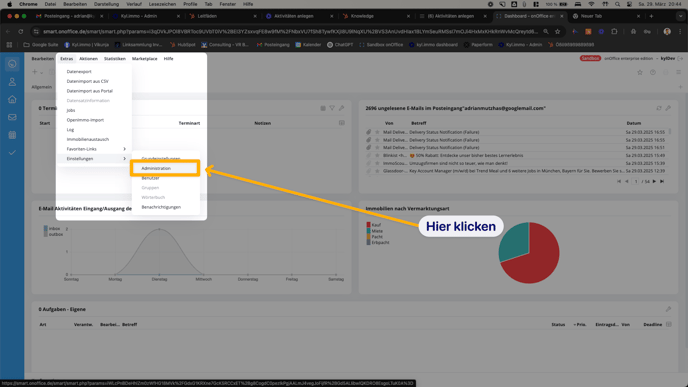This screenshot has height=387, width=688.
Task: Click the column settings icon next to the Deadline header
Action: tap(668, 324)
